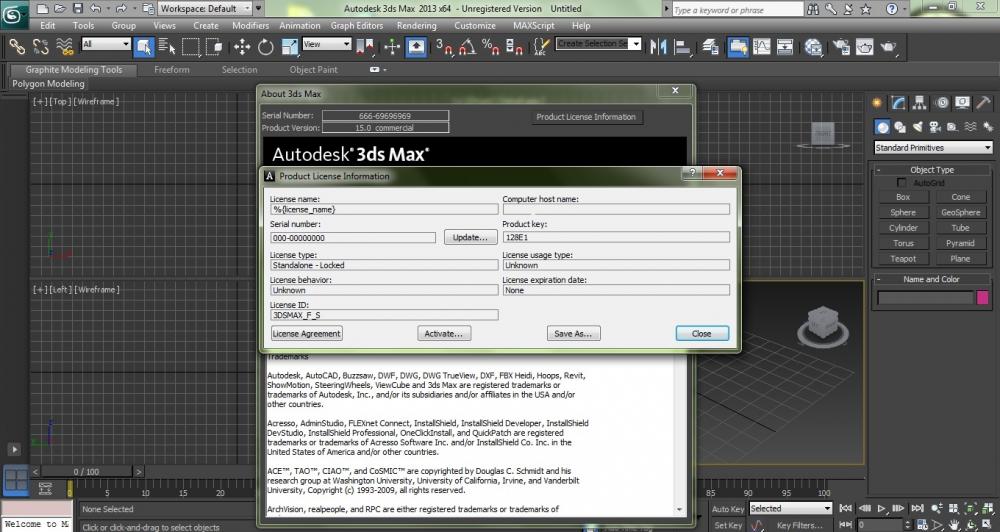Toggle the Window/Crossing selection mode

tap(214, 47)
